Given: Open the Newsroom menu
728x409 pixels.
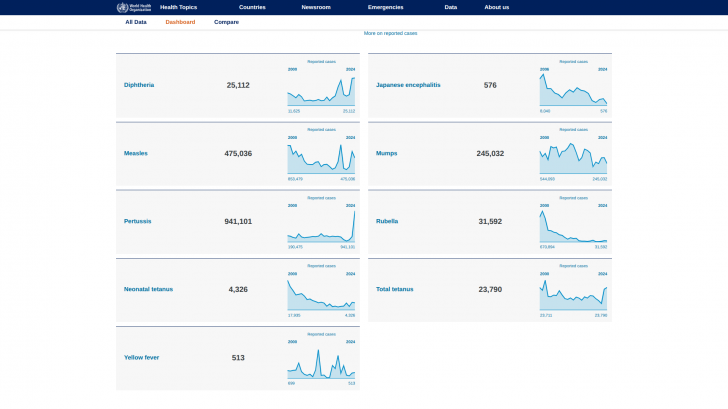Looking at the screenshot, I should click(x=316, y=7).
